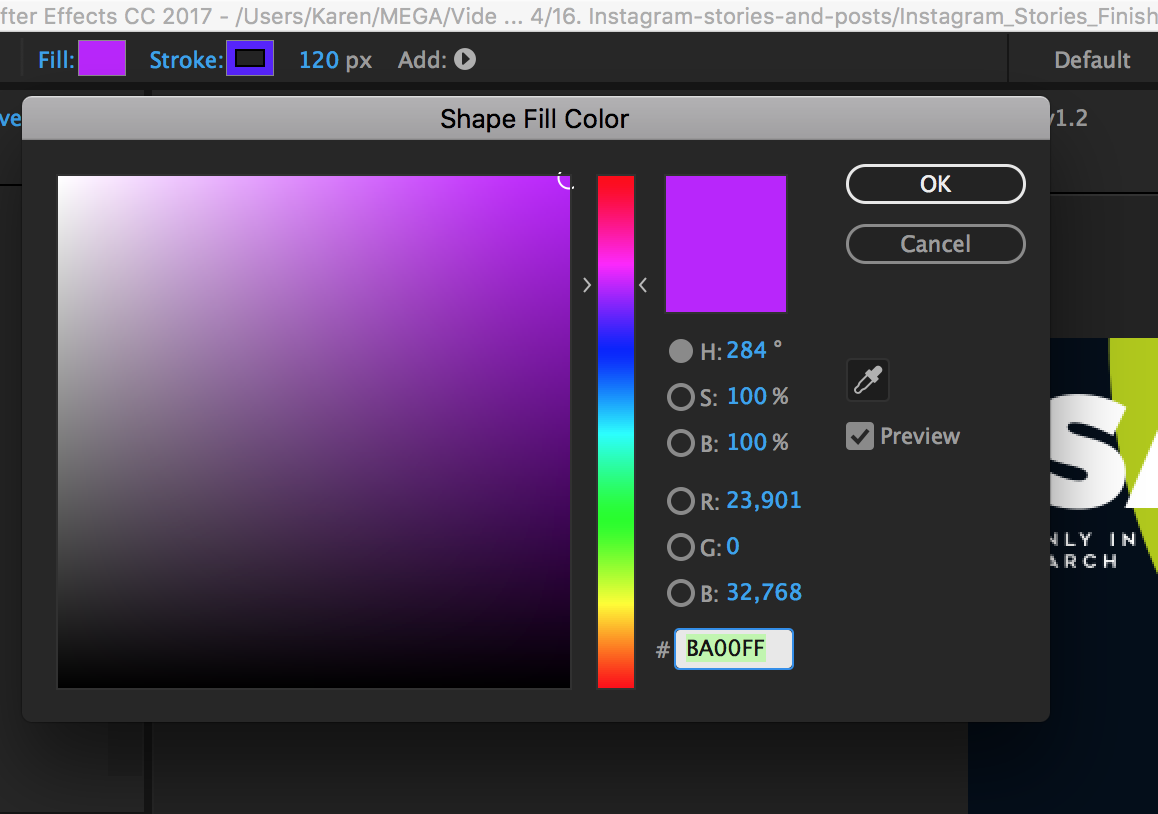
Task: Click the Fill label to open options
Action: pos(56,60)
